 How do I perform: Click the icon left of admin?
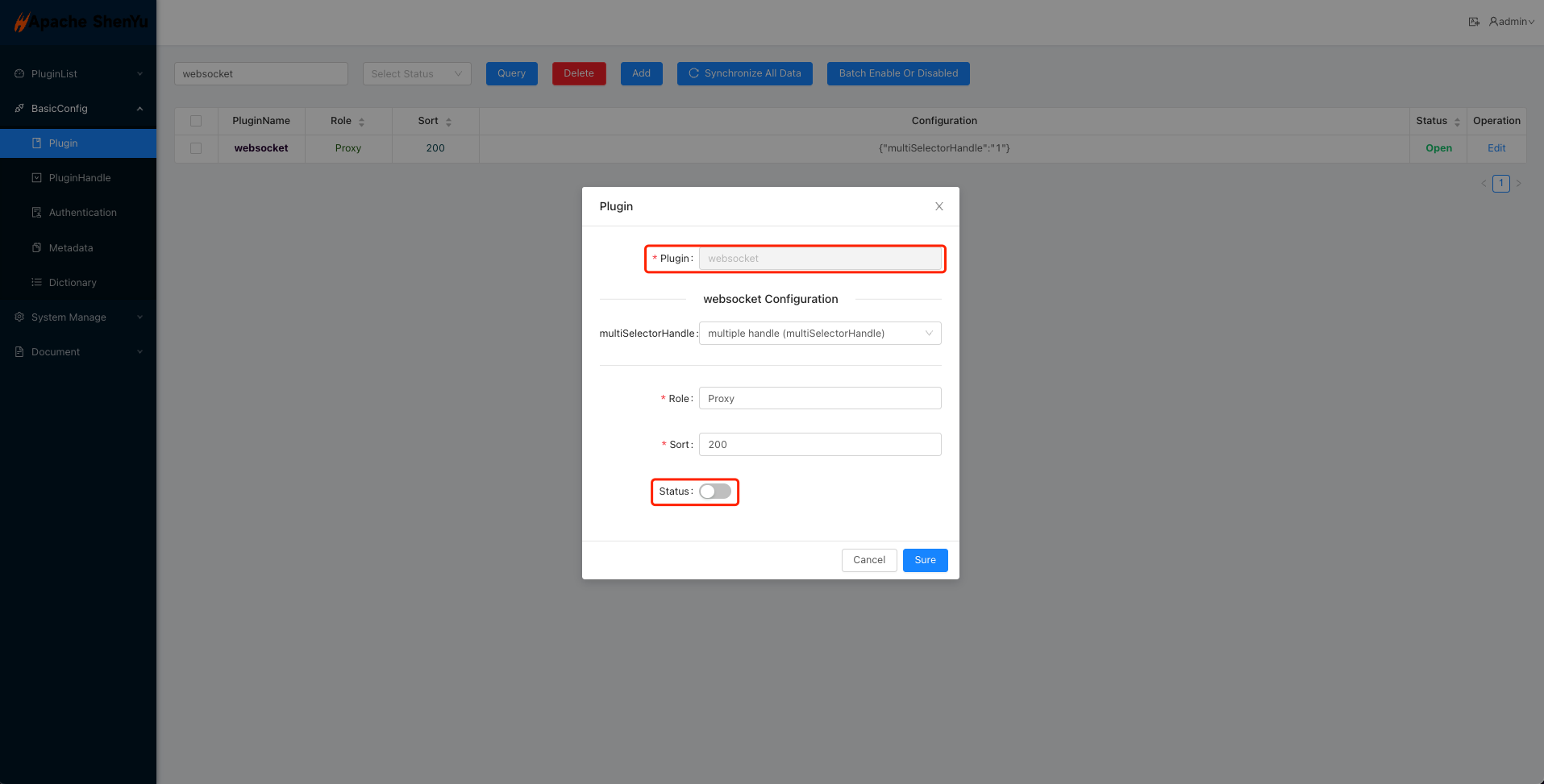click(1474, 22)
